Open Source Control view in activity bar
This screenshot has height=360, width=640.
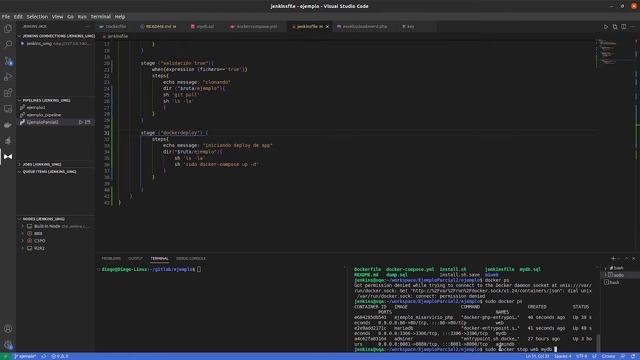pyautogui.click(x=8, y=61)
